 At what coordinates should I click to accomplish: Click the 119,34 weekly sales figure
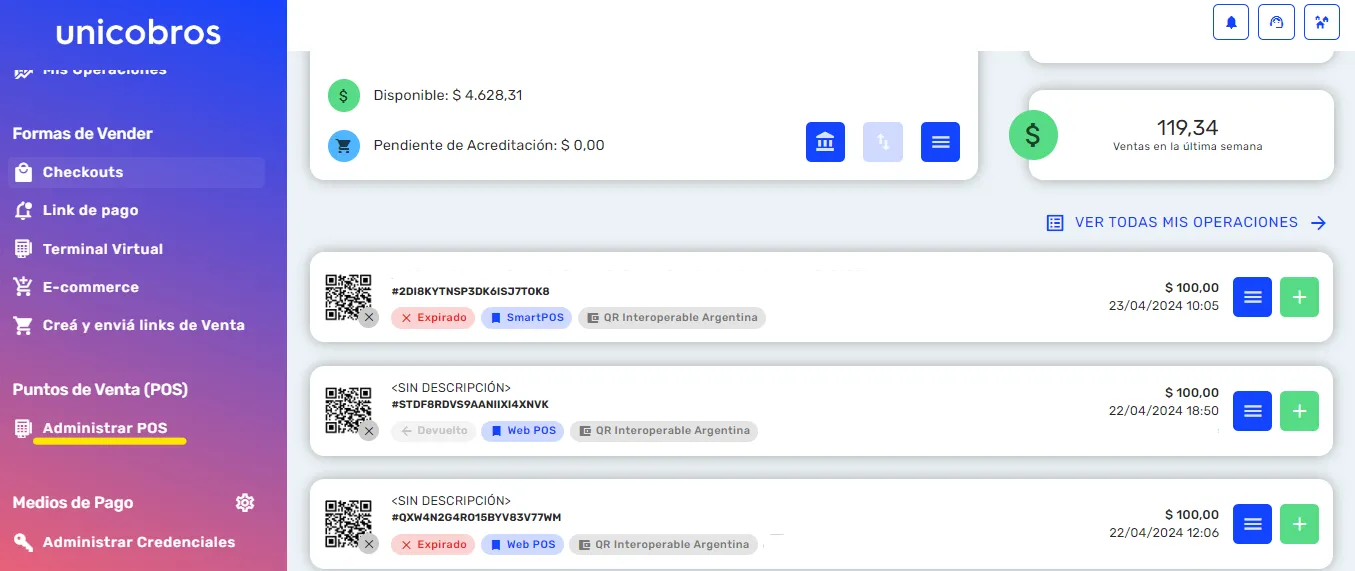(1187, 127)
